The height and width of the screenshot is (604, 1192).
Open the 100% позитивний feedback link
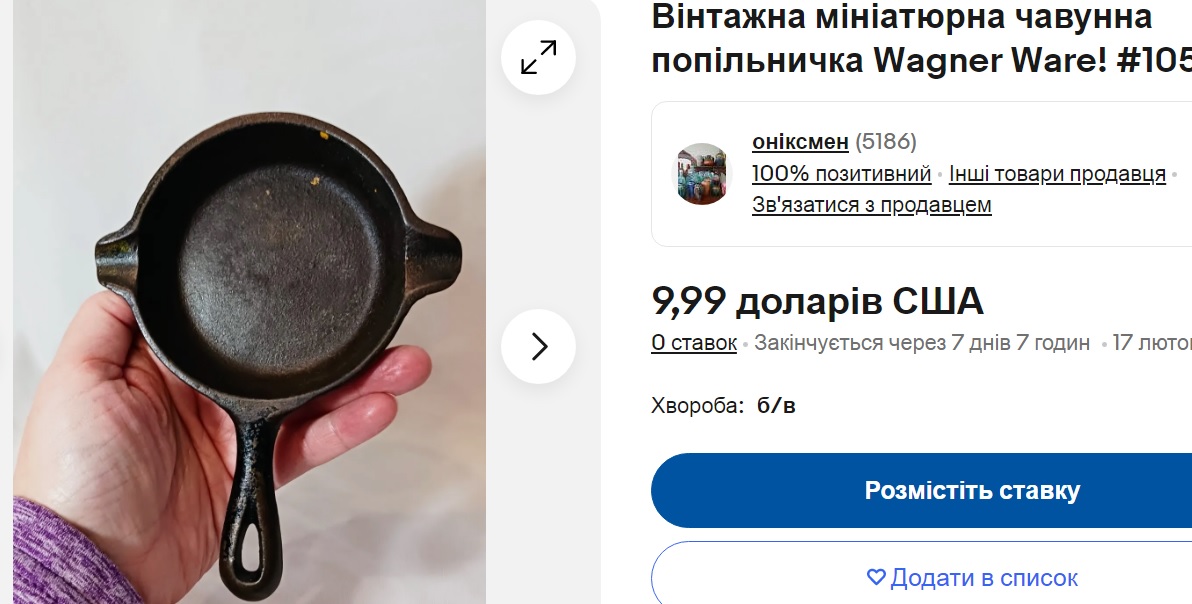(842, 174)
